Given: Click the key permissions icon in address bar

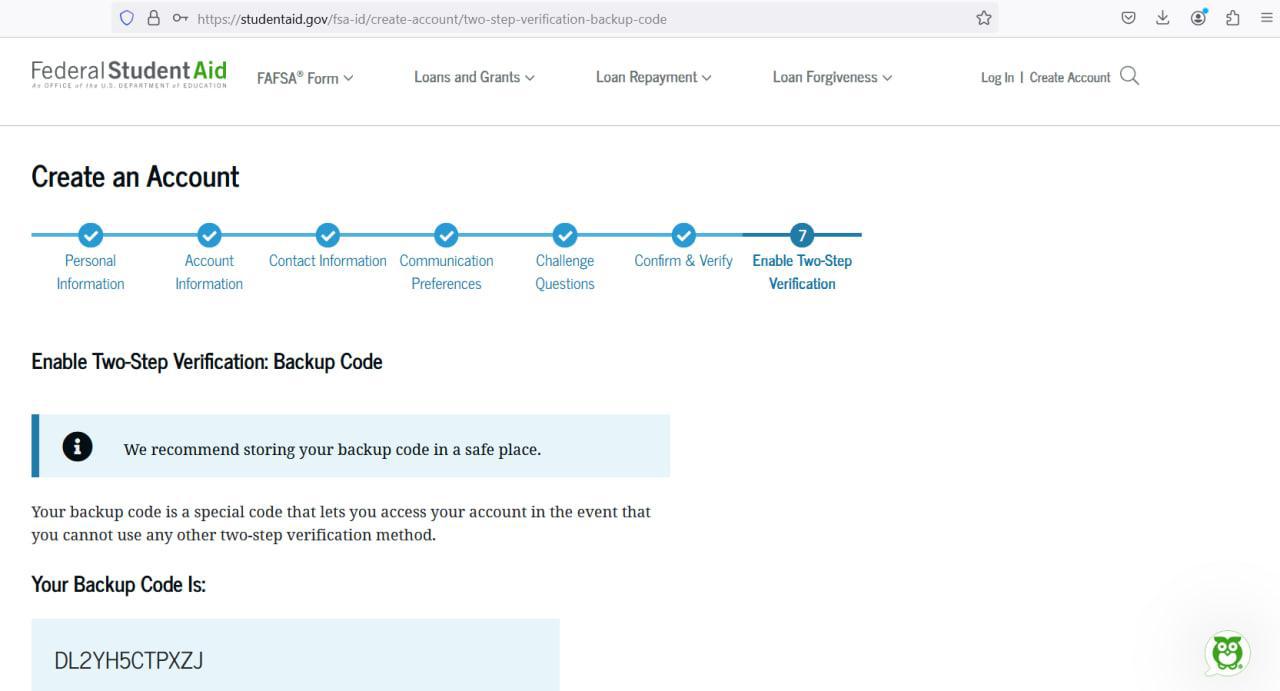Looking at the screenshot, I should [x=180, y=18].
